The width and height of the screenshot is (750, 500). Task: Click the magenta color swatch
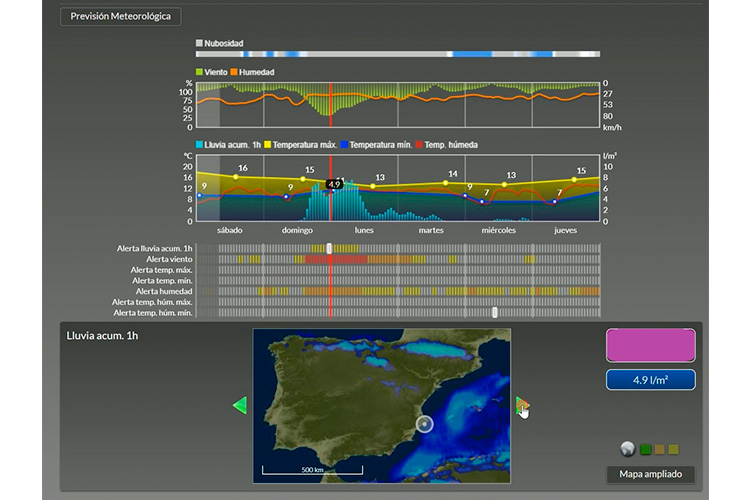[x=650, y=345]
